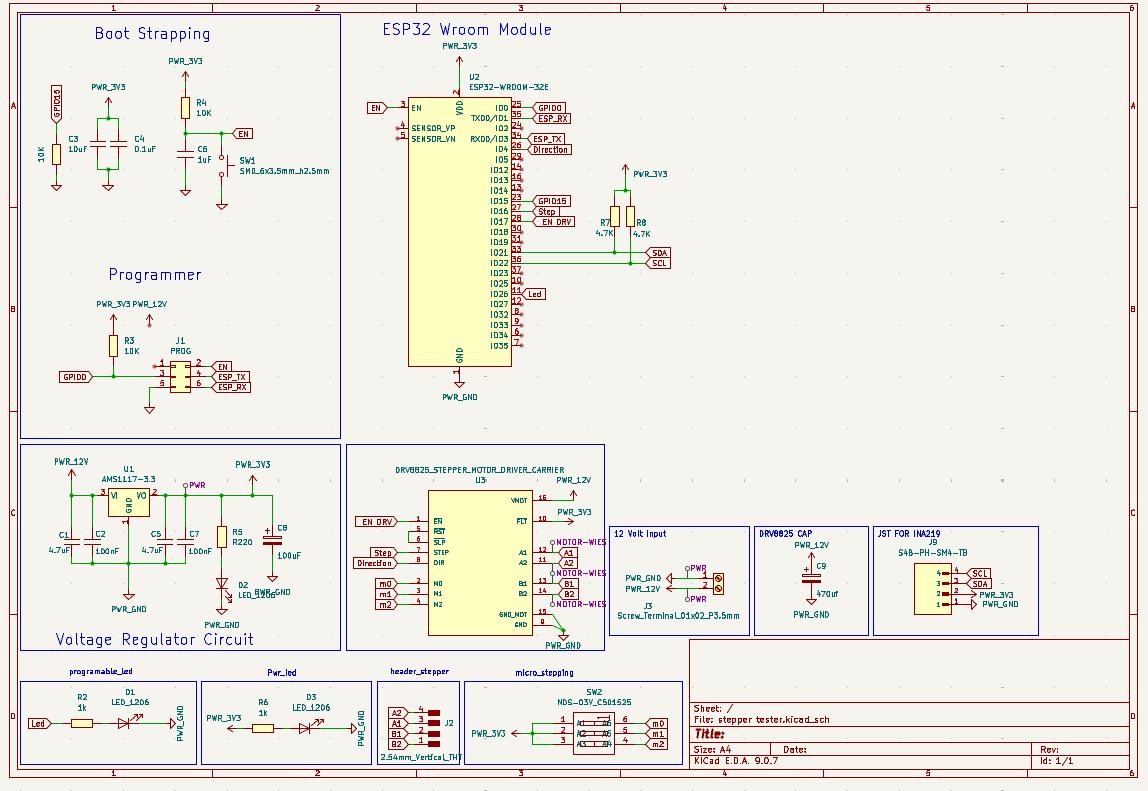Screen dimensions: 1148x791
Task: Select resistor R2 1k in programable_led
Action: pyautogui.click(x=82, y=724)
